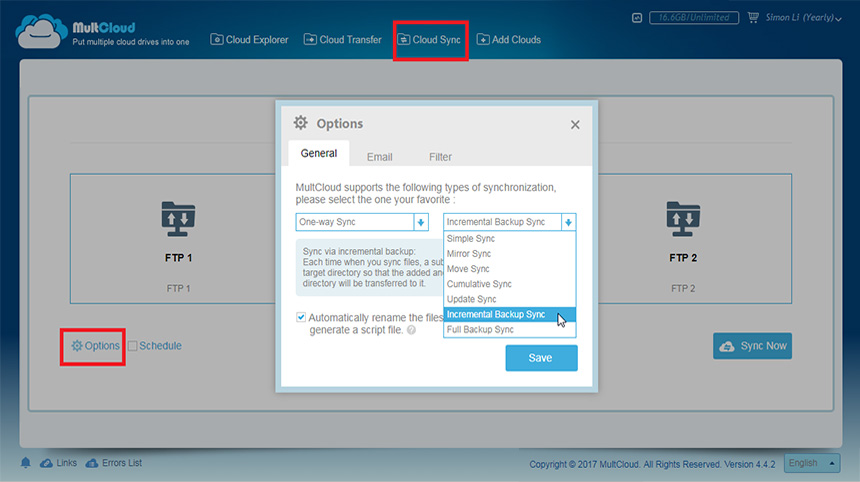Click the Cloud Explorer navigation icon
This screenshot has height=482, width=860.
tap(217, 39)
